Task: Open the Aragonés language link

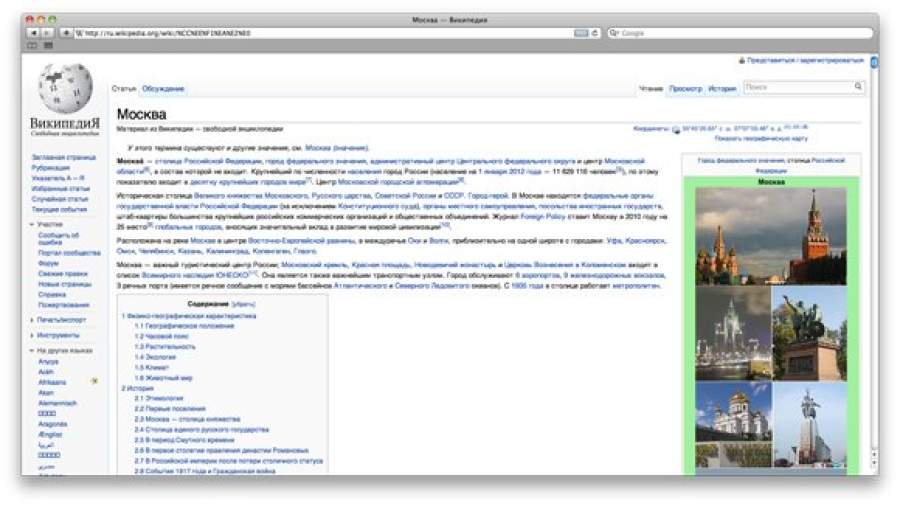Action: pyautogui.click(x=53, y=424)
